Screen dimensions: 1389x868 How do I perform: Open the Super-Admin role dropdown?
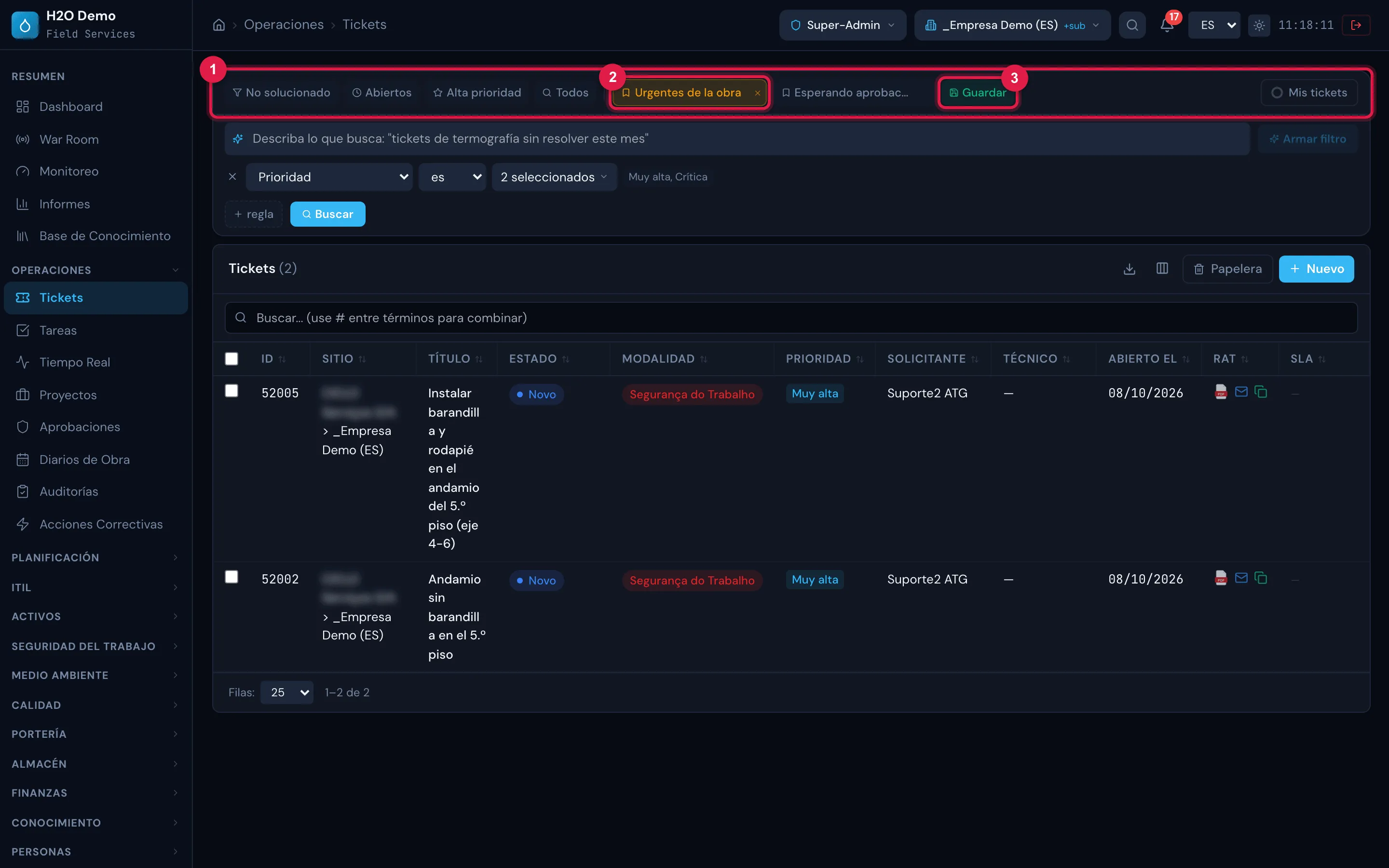842,25
